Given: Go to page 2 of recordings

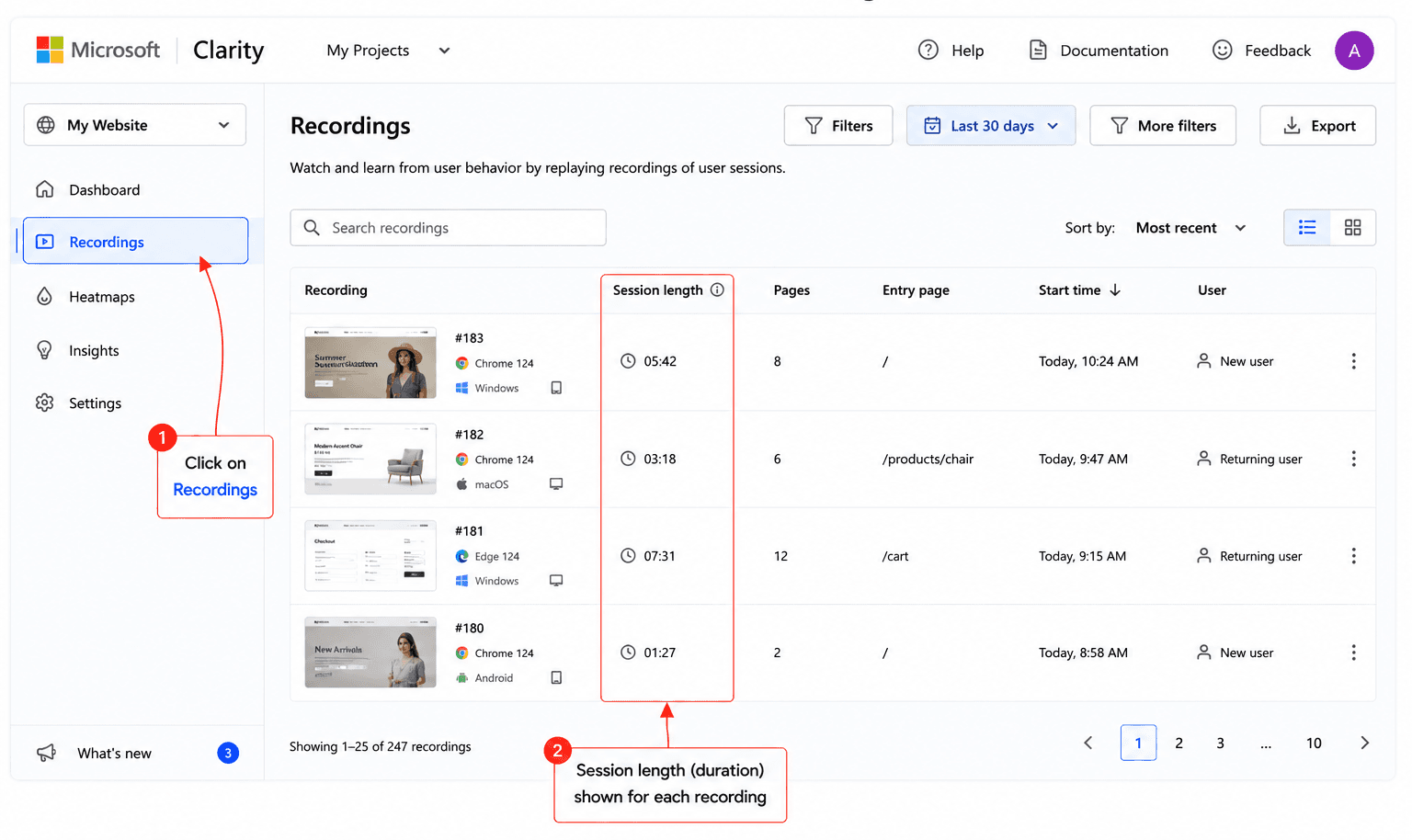Looking at the screenshot, I should click(1179, 743).
